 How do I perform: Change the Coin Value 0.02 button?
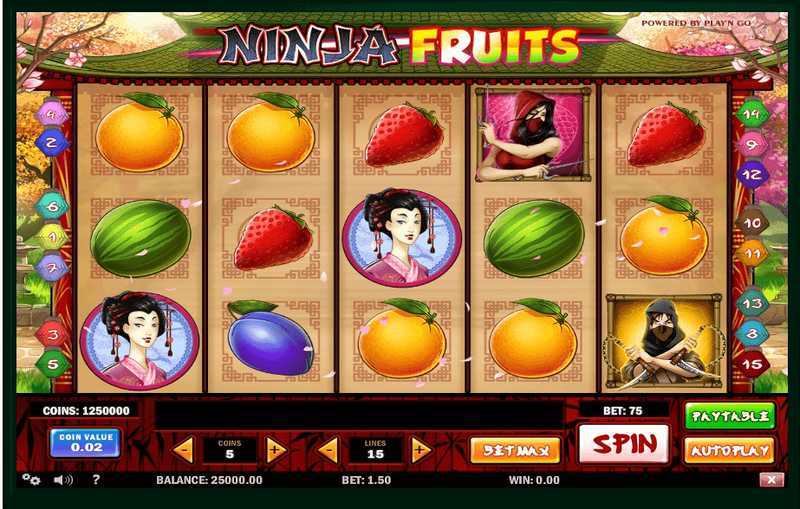pyautogui.click(x=85, y=442)
